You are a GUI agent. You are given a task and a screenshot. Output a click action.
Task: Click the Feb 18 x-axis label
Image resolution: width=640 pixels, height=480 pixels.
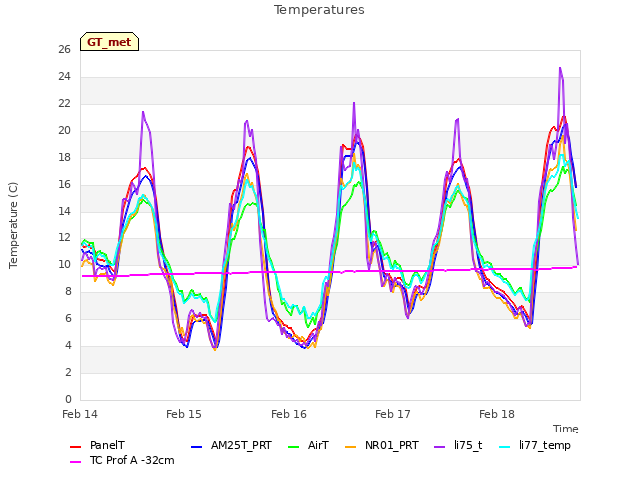click(x=497, y=414)
